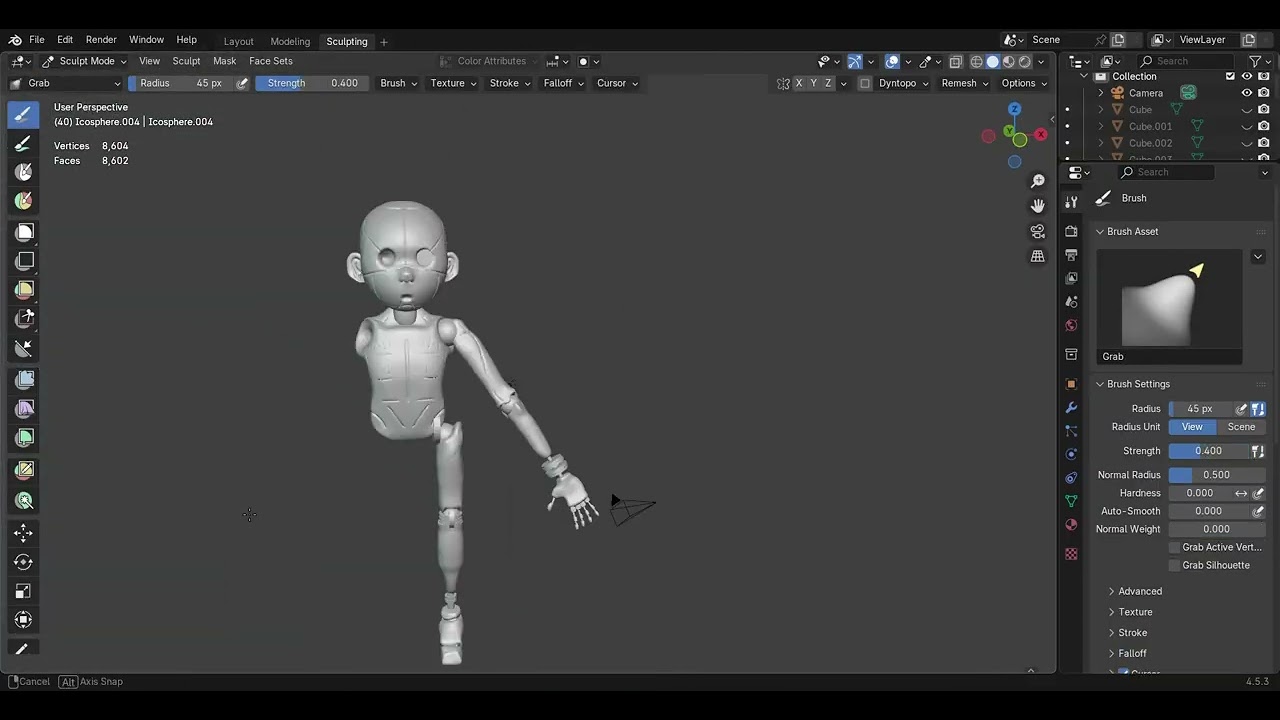Open the Modifiers wrench properties tab
1280x720 pixels.
1071,408
